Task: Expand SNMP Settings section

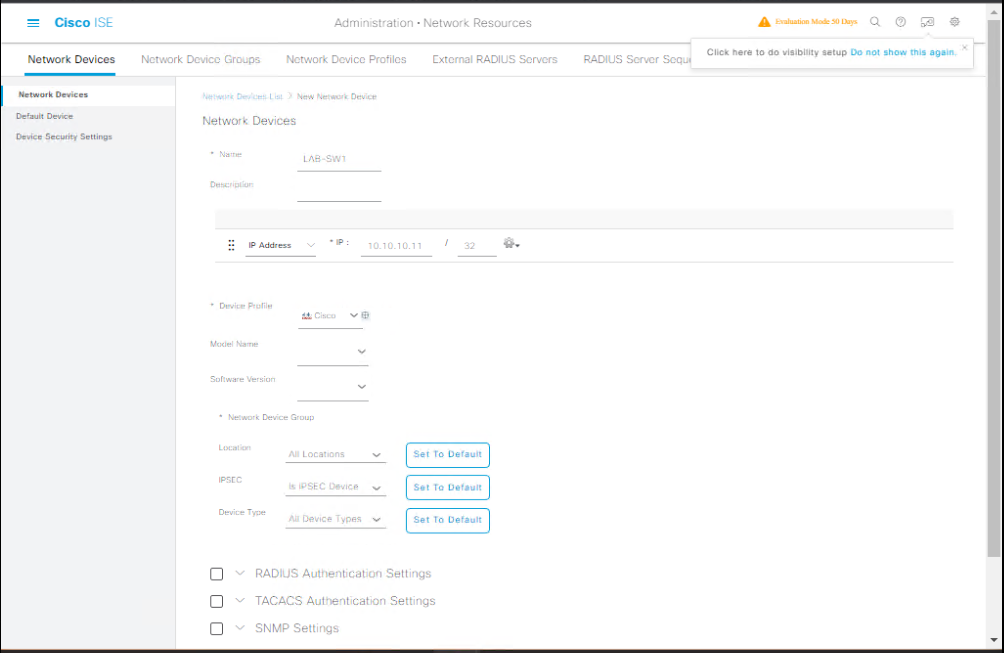Action: [x=239, y=628]
